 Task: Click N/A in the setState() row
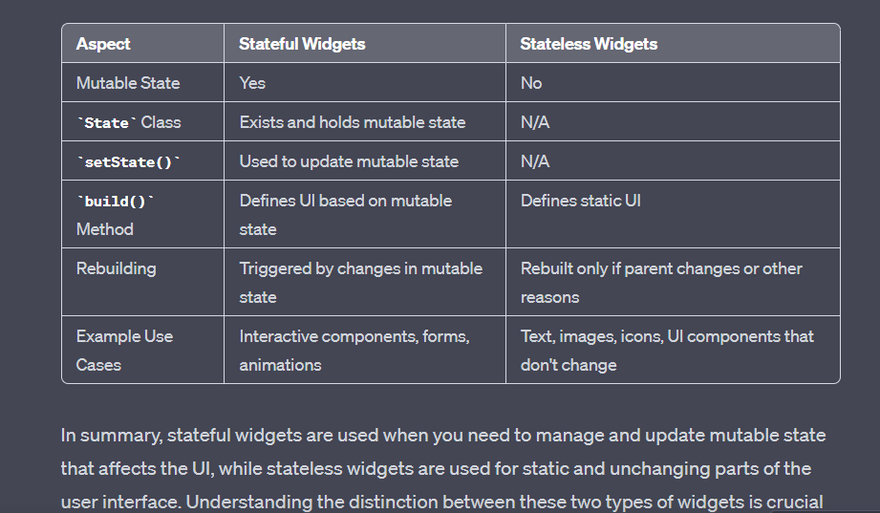535,161
